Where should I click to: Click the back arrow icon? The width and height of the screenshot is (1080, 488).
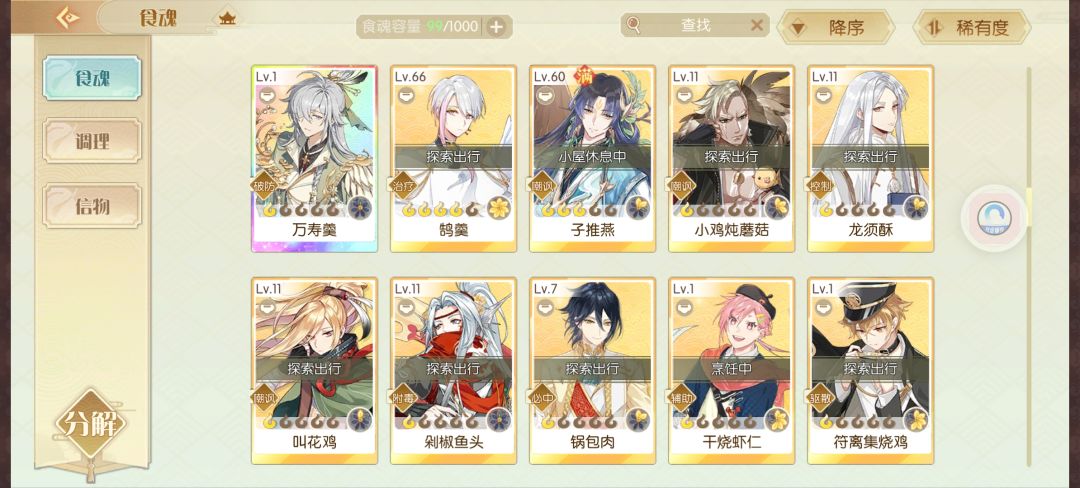point(68,17)
